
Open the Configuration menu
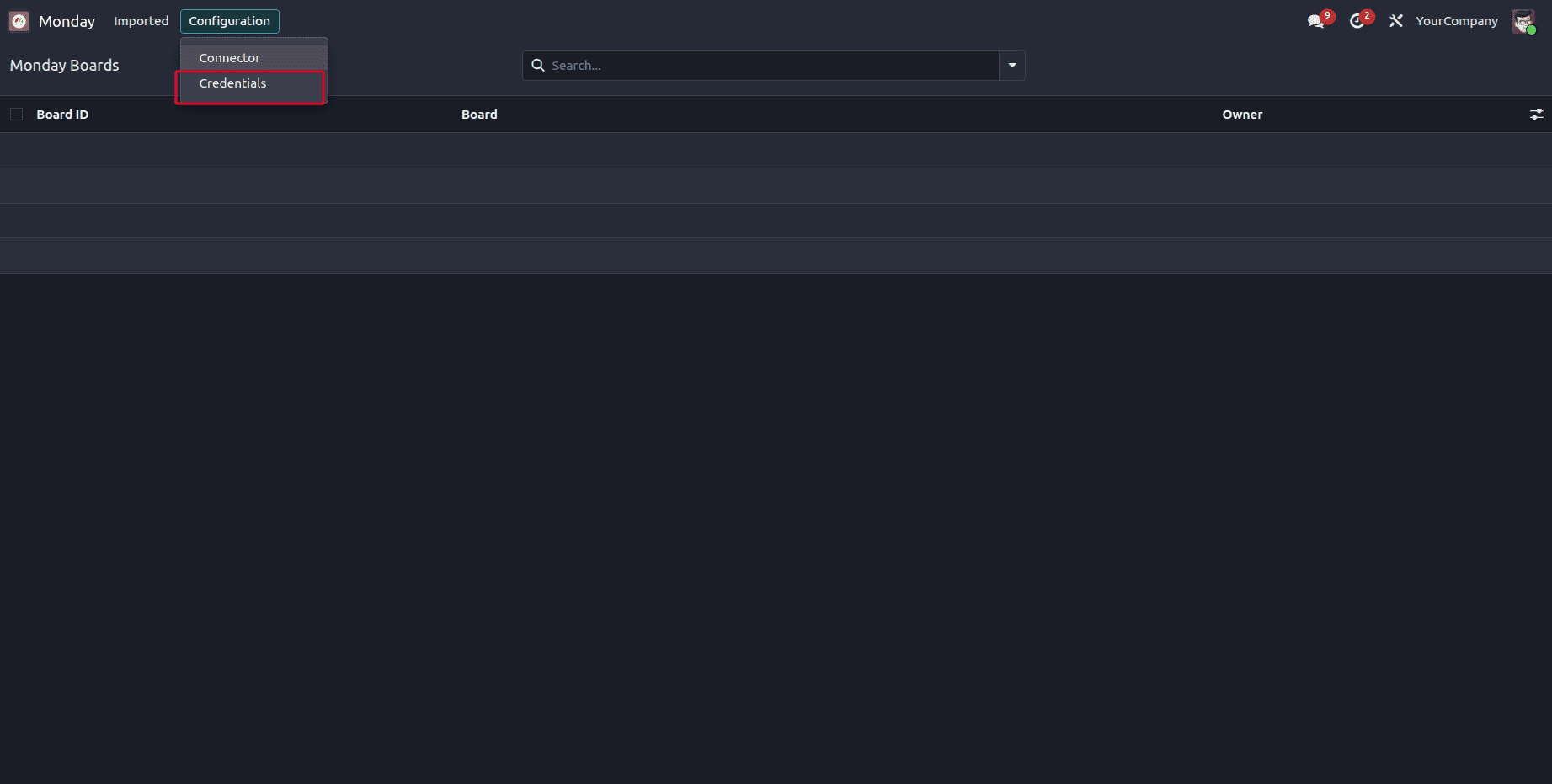pos(229,21)
